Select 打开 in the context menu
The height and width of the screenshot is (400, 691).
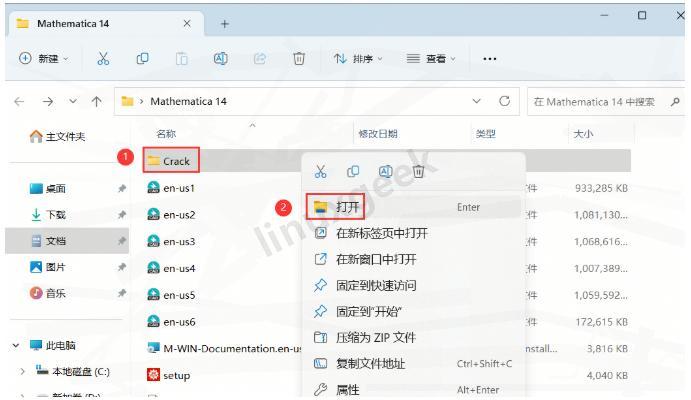coord(413,207)
